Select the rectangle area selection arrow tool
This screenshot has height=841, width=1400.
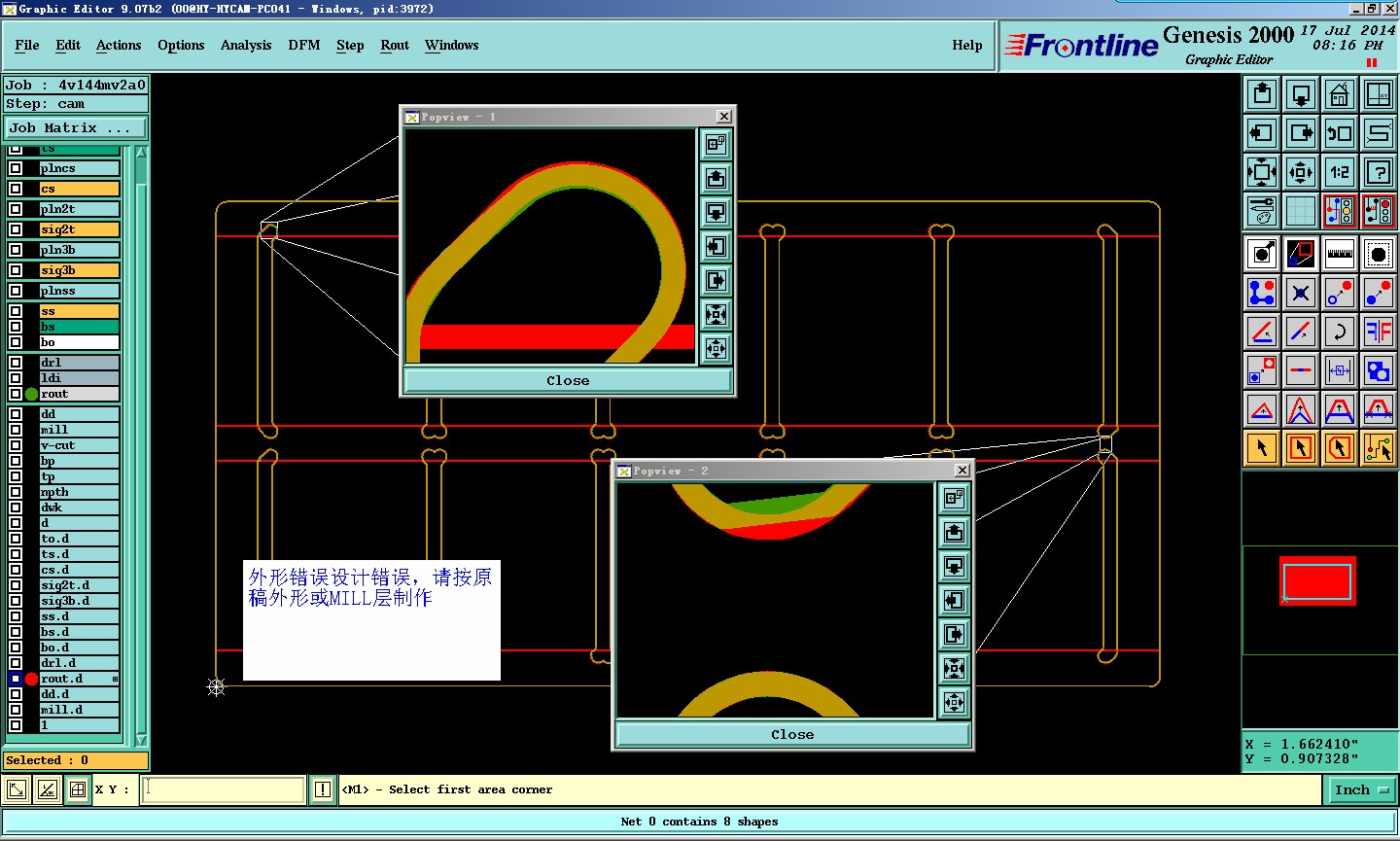coord(1301,448)
